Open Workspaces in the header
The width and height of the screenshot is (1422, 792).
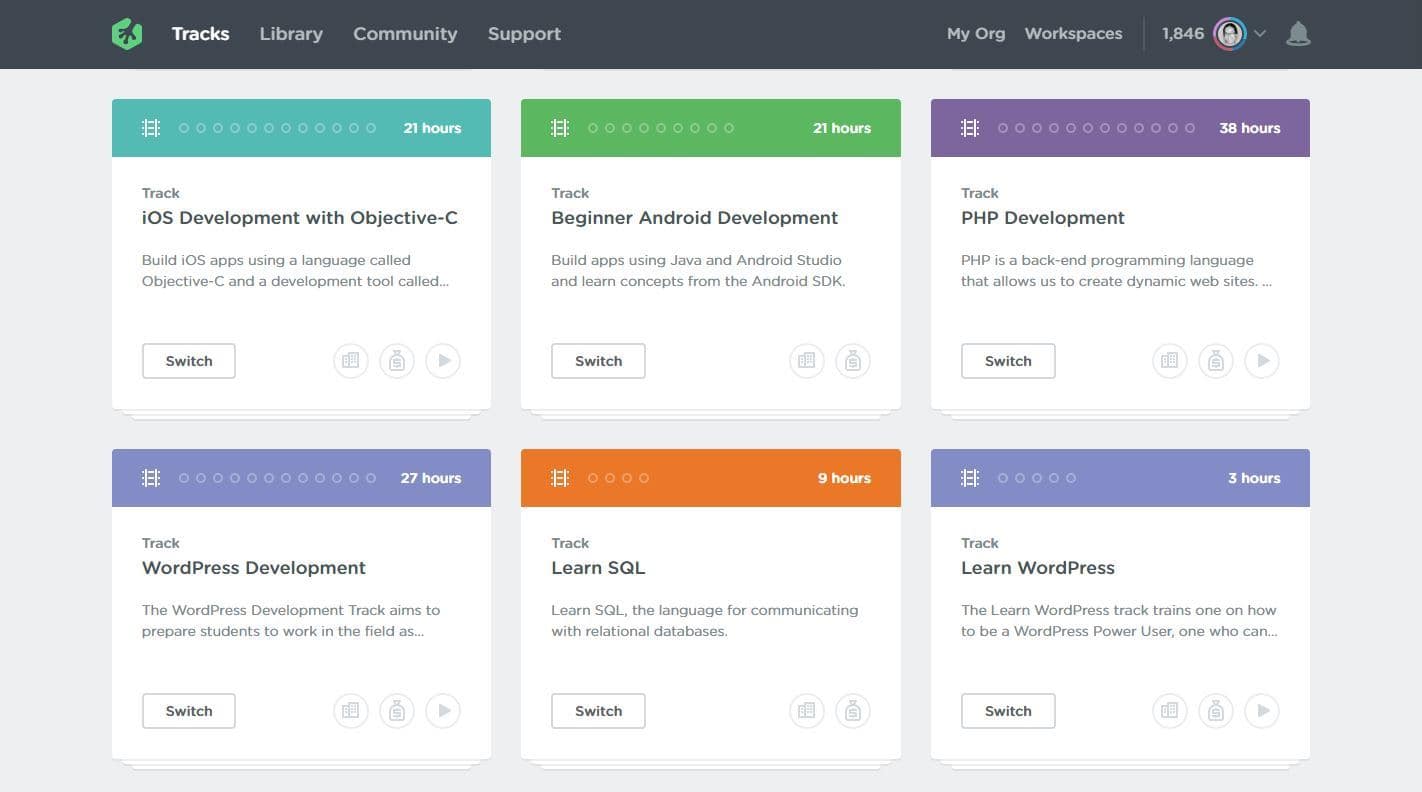coord(1073,34)
